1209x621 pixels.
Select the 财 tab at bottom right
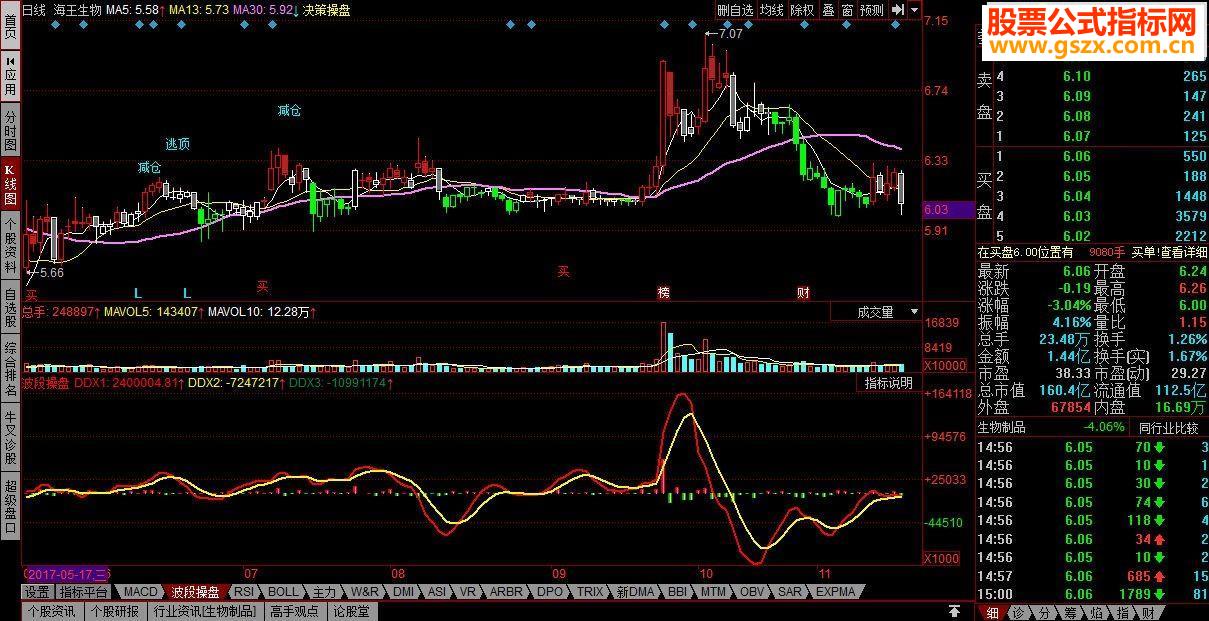(x=1149, y=612)
